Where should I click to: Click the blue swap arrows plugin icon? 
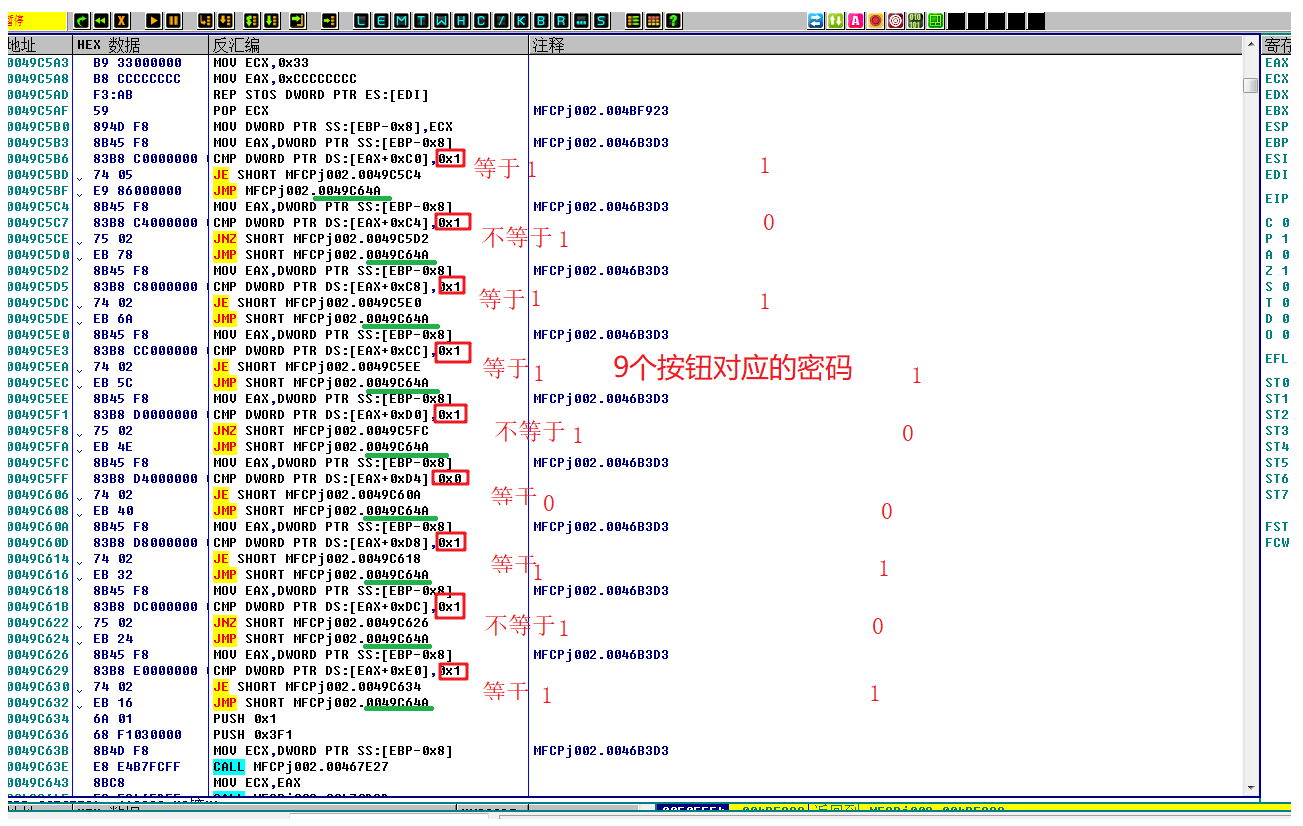point(816,20)
